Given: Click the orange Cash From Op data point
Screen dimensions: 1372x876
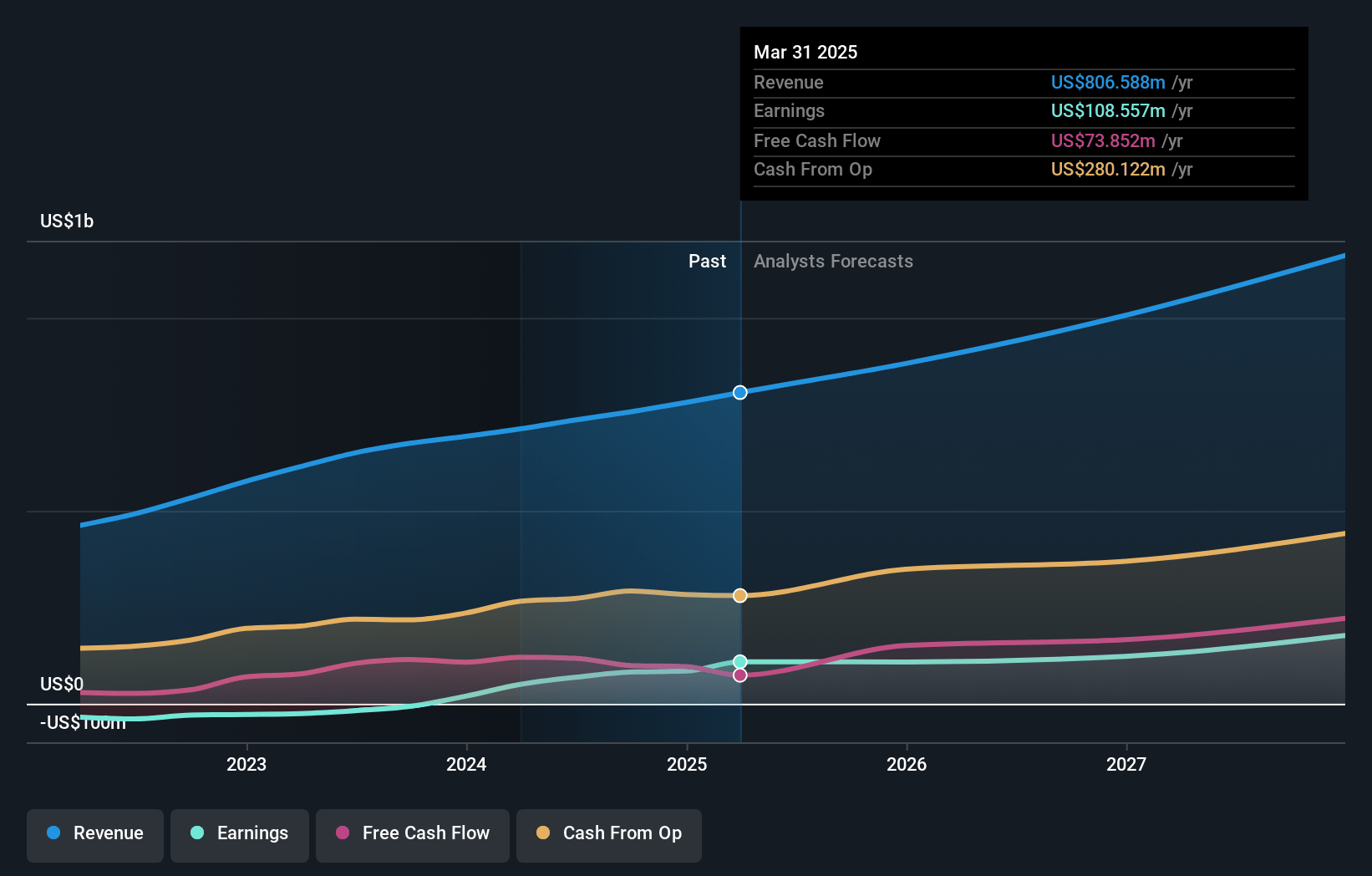Looking at the screenshot, I should 740,596.
